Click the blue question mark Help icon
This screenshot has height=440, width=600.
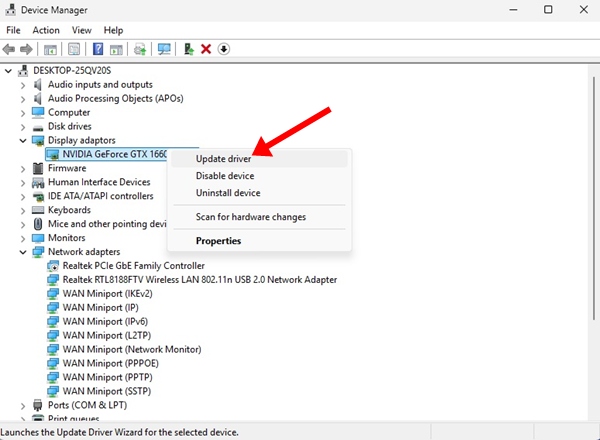pyautogui.click(x=98, y=49)
